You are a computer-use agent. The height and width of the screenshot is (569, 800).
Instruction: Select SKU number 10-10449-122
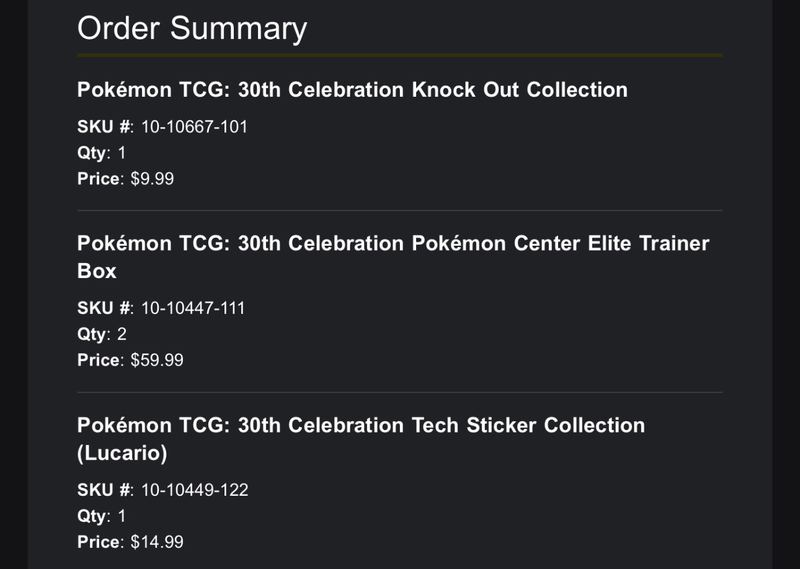pos(195,490)
